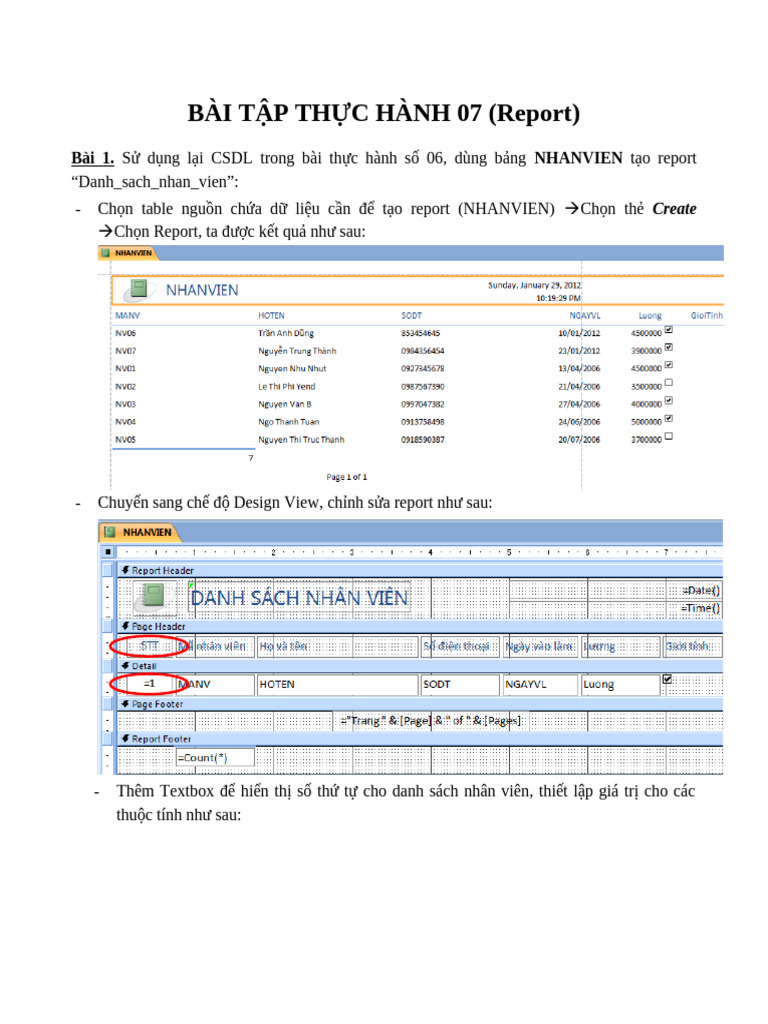This screenshot has width=768, height=1024.
Task: Click the NGAYVL column header in the report
Action: 584,315
